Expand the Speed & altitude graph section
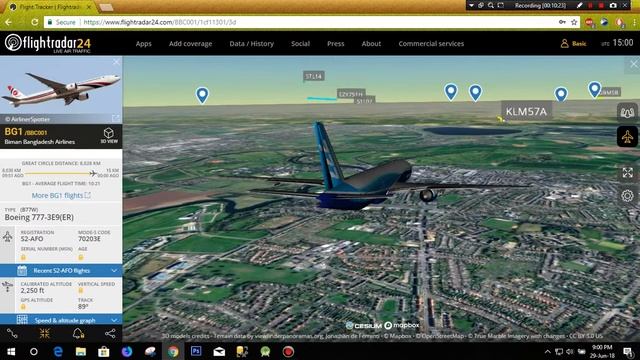 pos(61,320)
